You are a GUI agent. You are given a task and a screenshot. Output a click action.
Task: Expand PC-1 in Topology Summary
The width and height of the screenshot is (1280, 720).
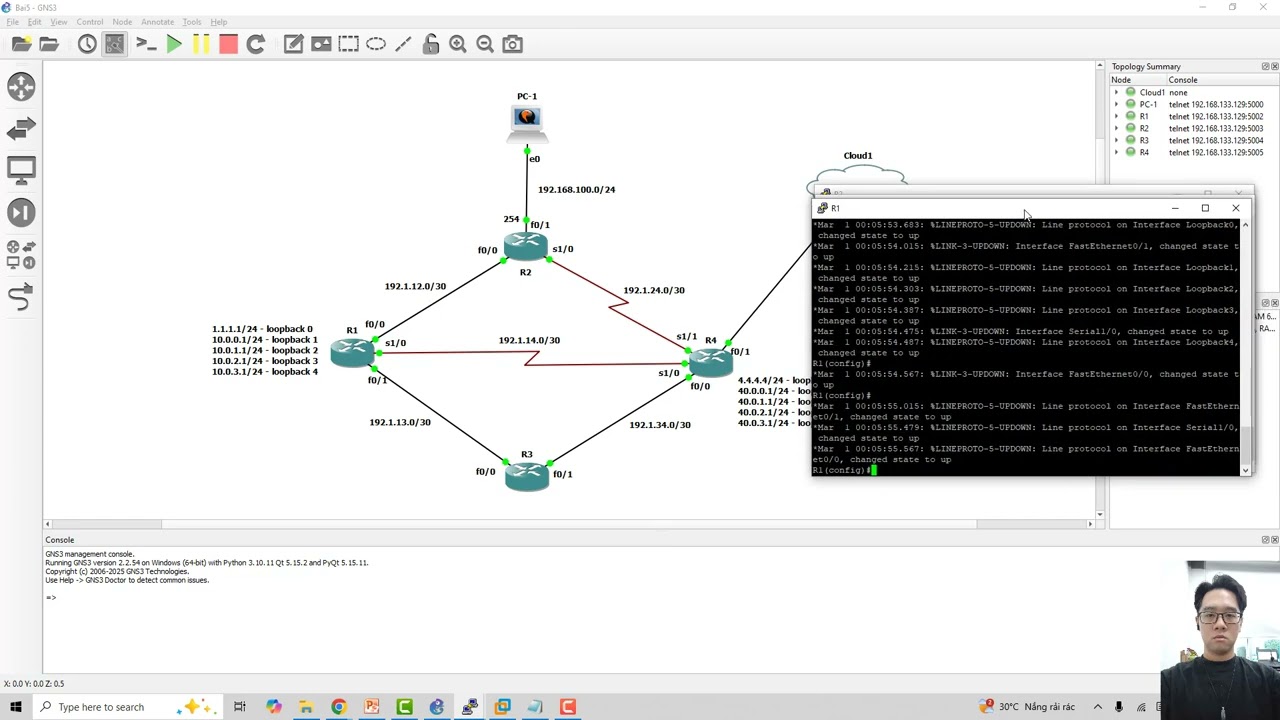point(1117,104)
